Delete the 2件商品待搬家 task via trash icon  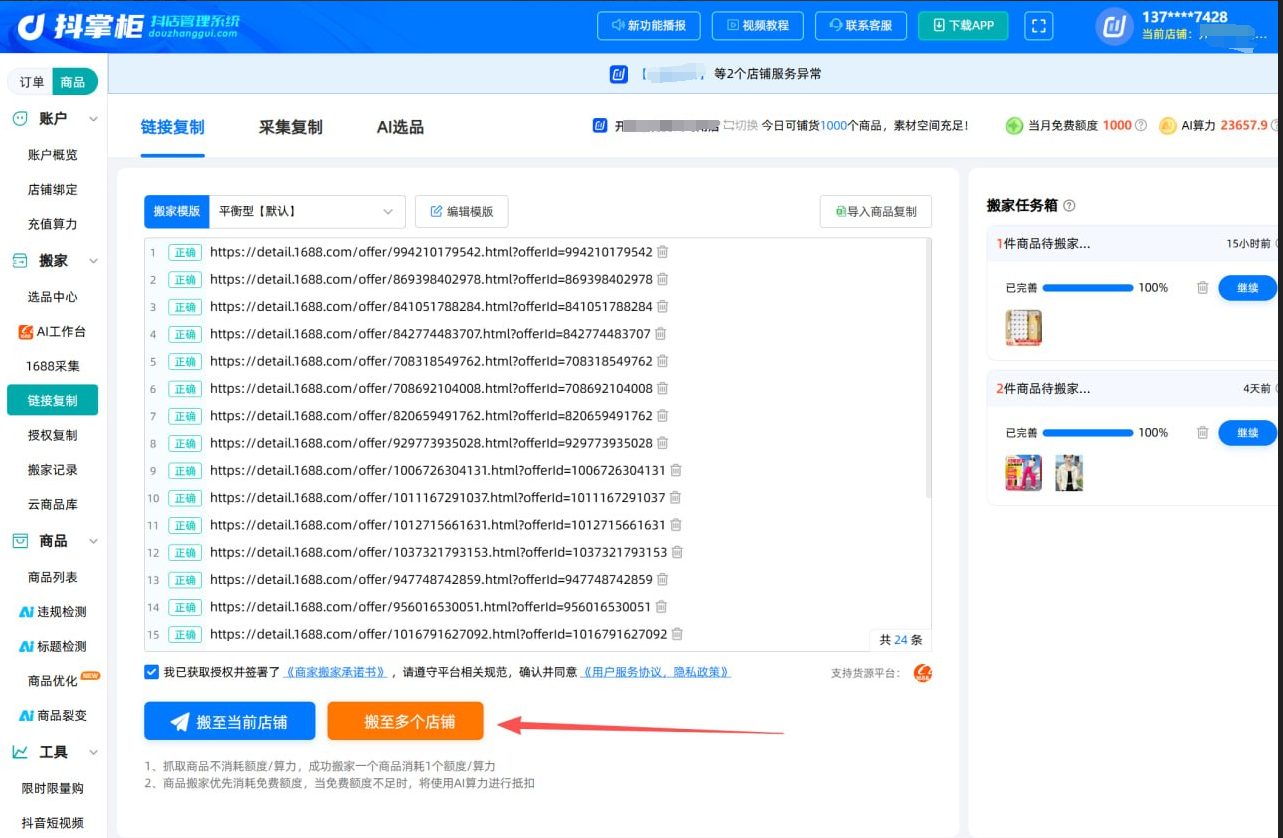point(1203,433)
